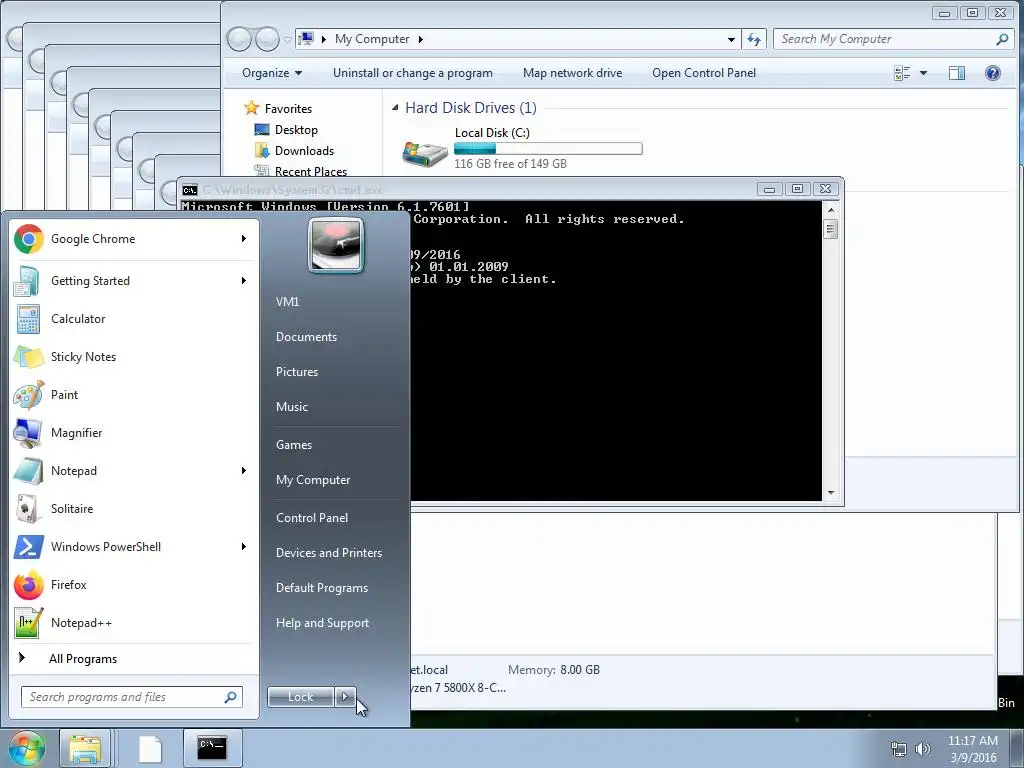Open My Computer from the Start menu

click(313, 480)
